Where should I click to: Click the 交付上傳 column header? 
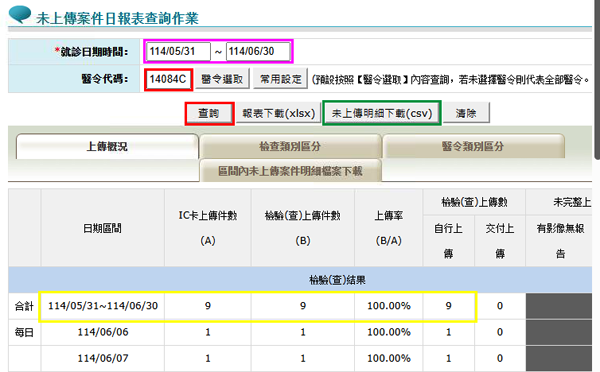click(500, 241)
